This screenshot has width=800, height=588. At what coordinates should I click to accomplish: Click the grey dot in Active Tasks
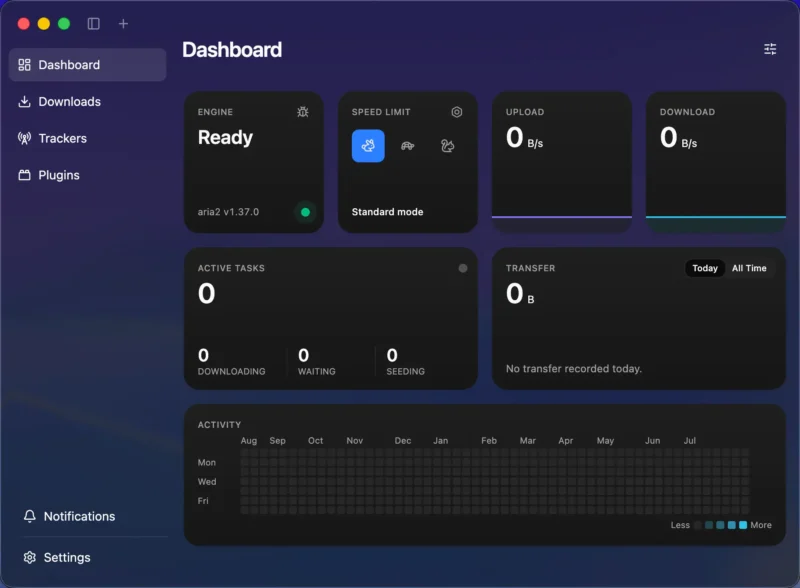coord(463,268)
